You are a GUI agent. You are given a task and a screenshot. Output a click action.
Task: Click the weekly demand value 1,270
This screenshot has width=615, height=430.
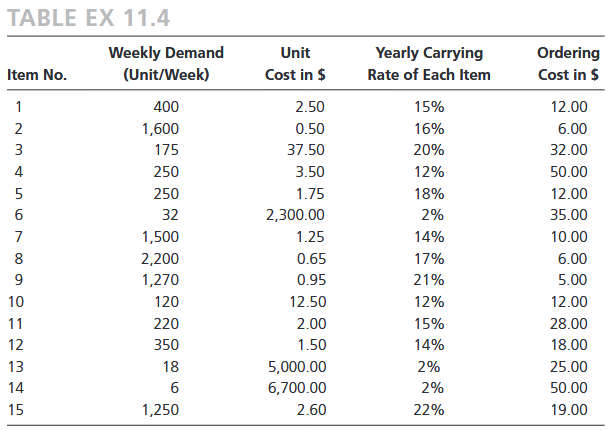161,279
